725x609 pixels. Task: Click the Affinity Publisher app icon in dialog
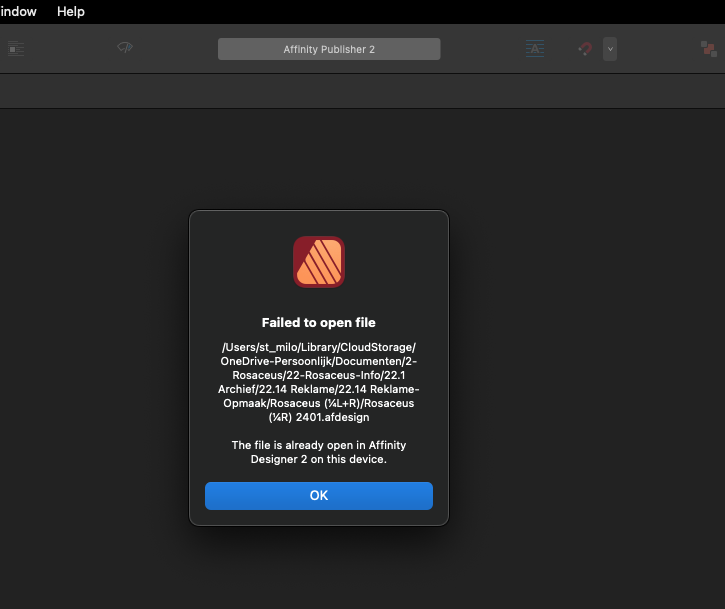(x=319, y=262)
